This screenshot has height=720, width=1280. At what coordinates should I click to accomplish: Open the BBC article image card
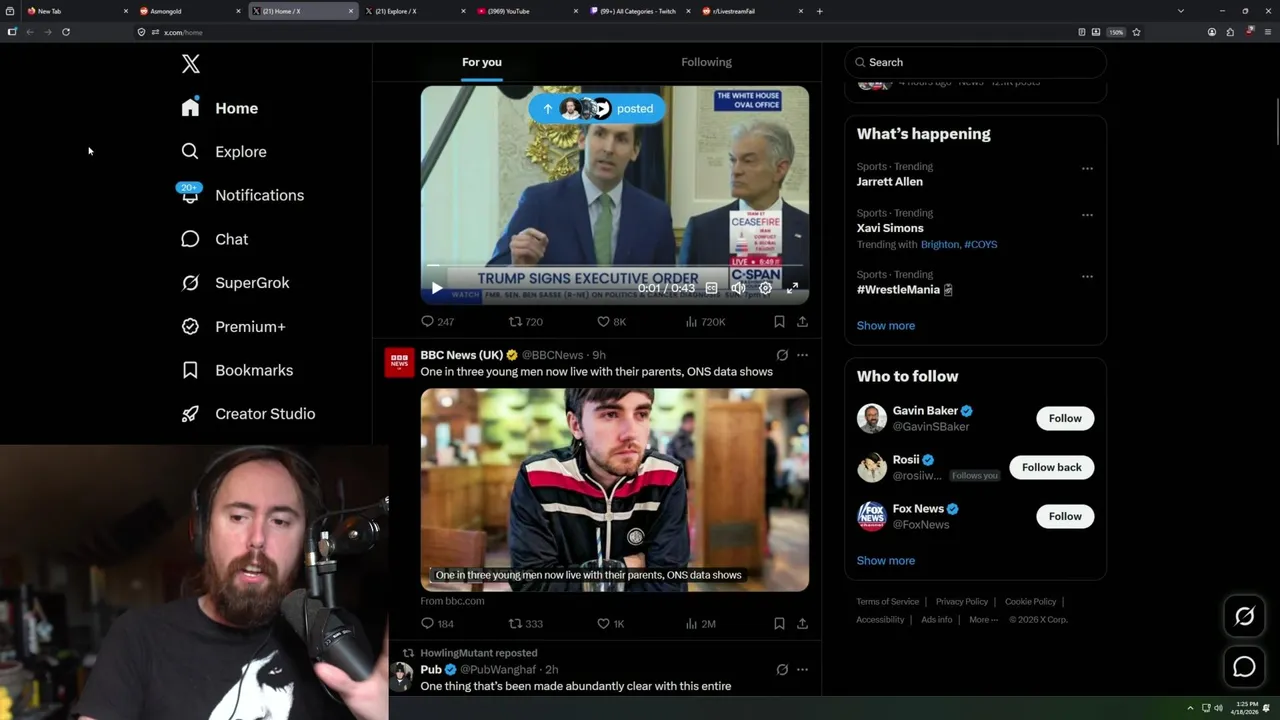615,490
